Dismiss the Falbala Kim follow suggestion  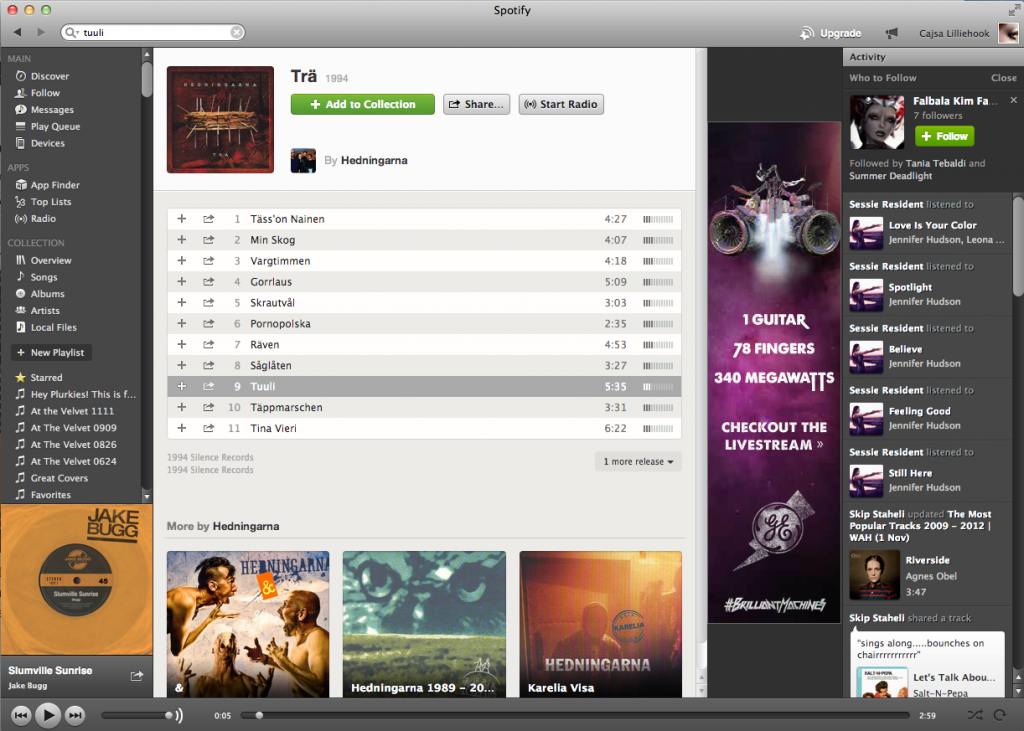pyautogui.click(x=1013, y=101)
